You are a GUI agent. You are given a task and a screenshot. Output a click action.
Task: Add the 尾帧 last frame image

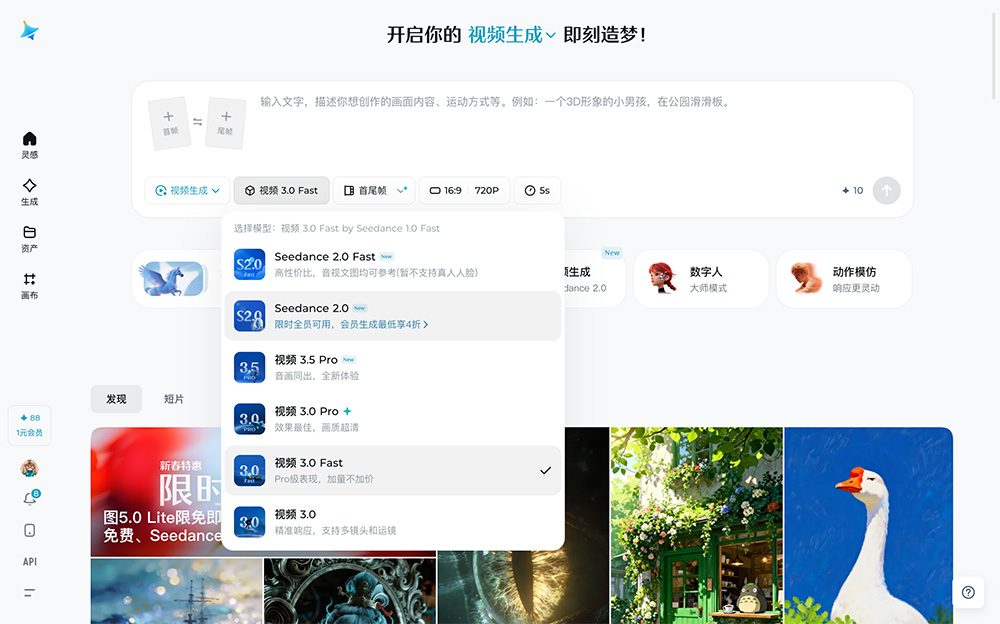[226, 123]
